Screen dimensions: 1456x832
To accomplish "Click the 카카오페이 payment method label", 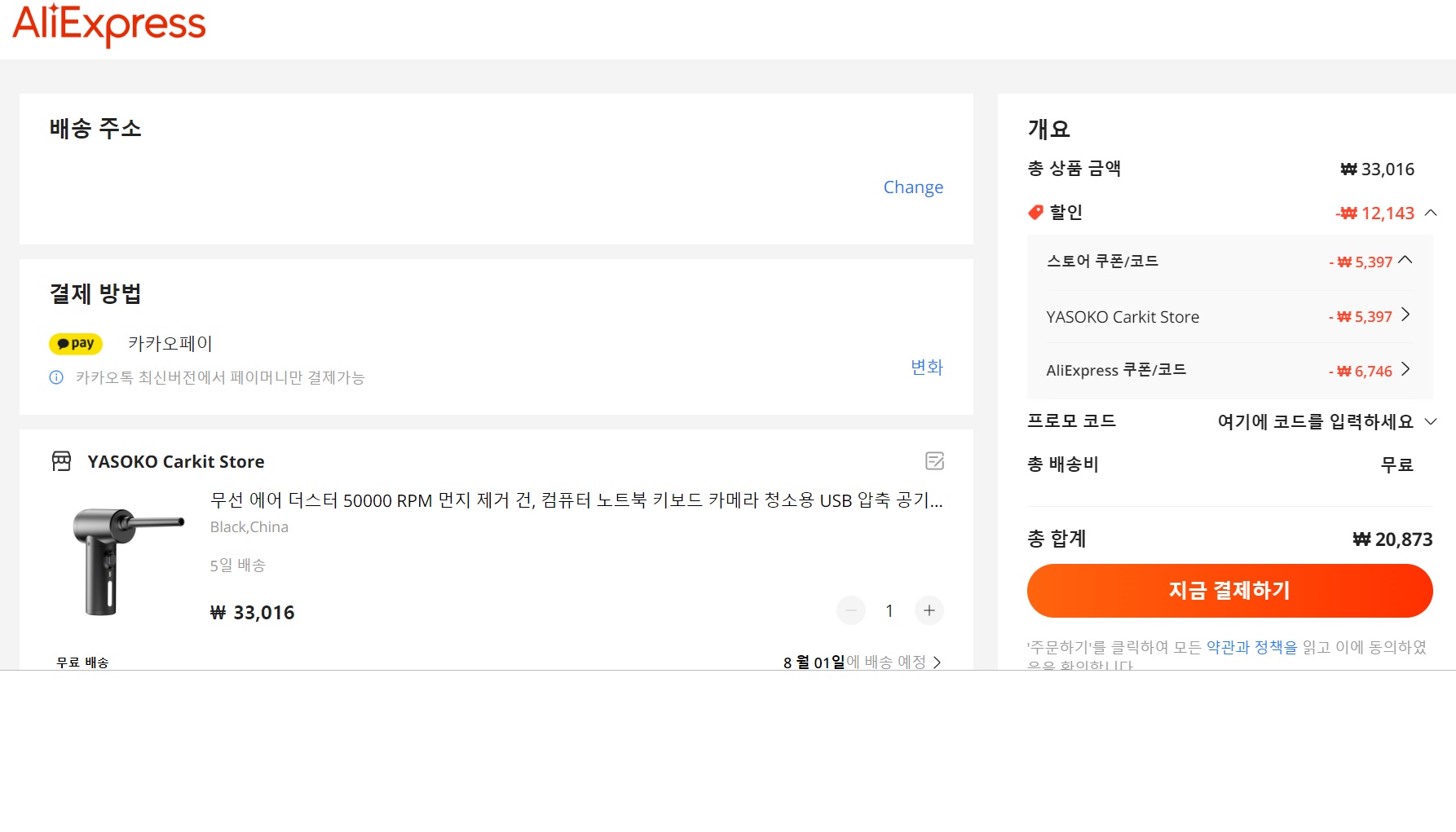I will (170, 344).
